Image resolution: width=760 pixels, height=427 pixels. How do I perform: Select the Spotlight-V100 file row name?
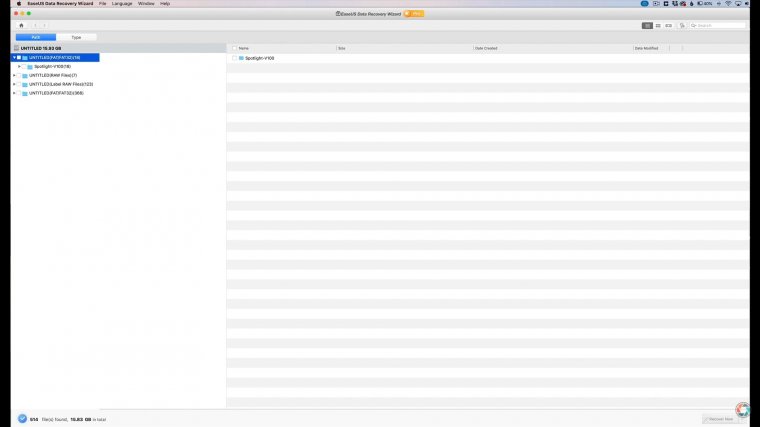click(259, 58)
